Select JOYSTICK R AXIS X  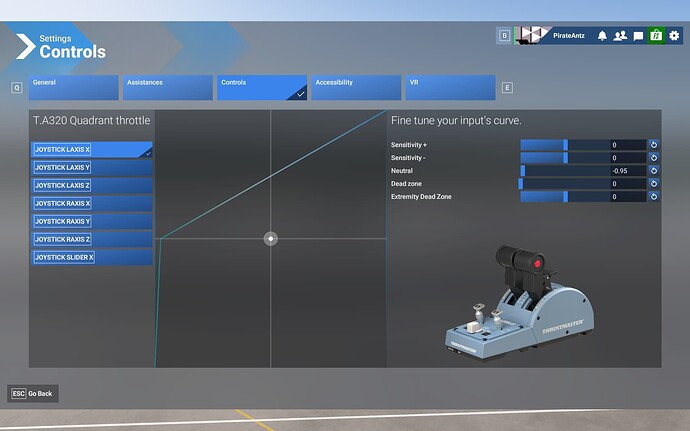tap(92, 203)
